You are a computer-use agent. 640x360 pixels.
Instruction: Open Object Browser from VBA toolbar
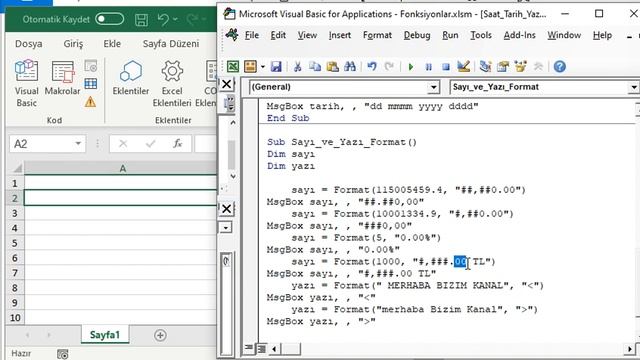[x=520, y=66]
